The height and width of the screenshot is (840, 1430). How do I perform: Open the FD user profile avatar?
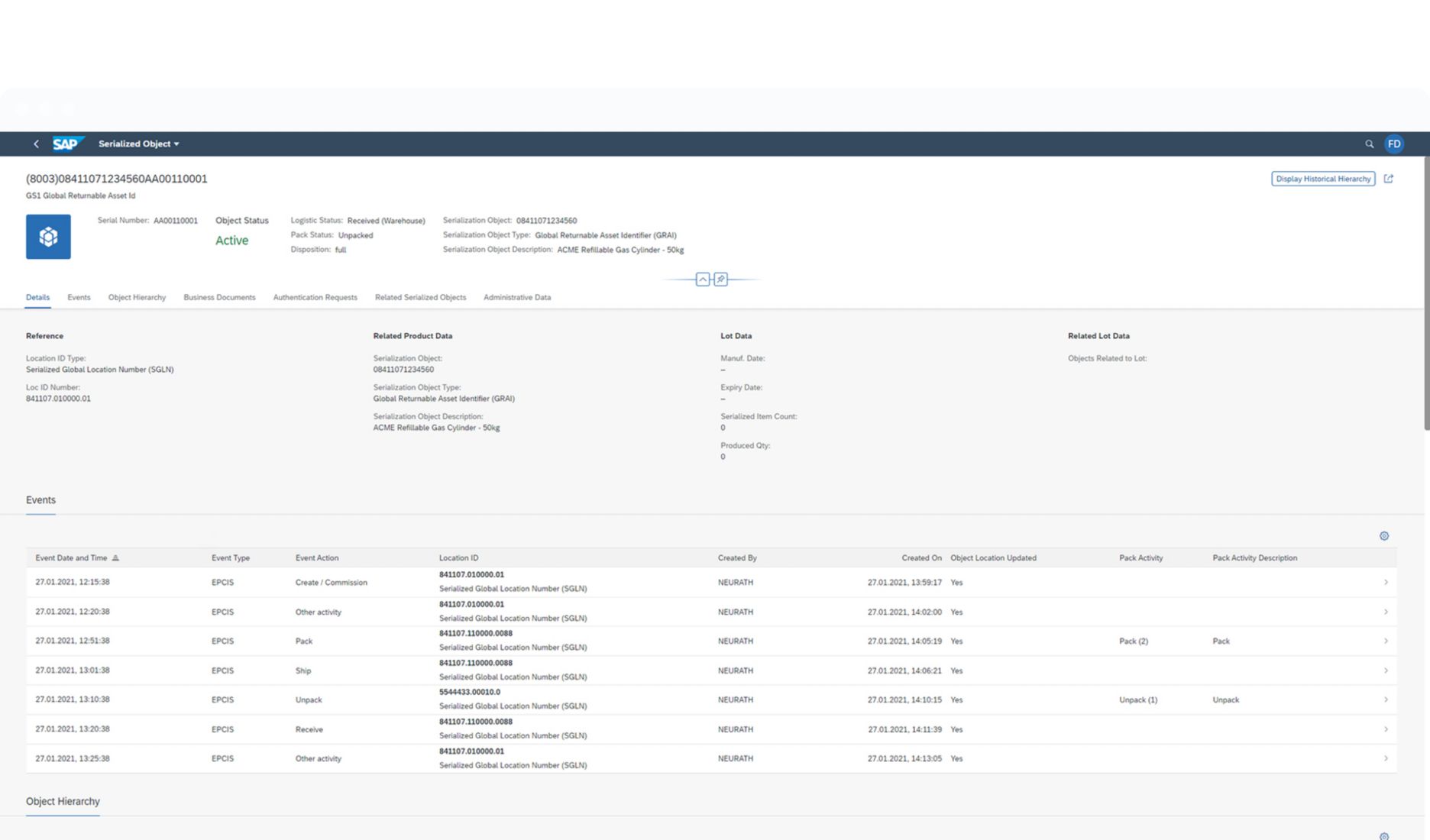tap(1394, 144)
